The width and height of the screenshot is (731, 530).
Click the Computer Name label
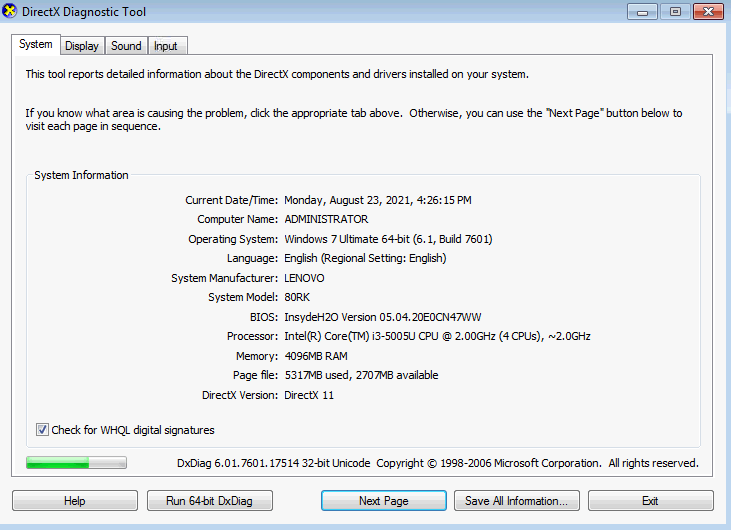[x=237, y=219]
